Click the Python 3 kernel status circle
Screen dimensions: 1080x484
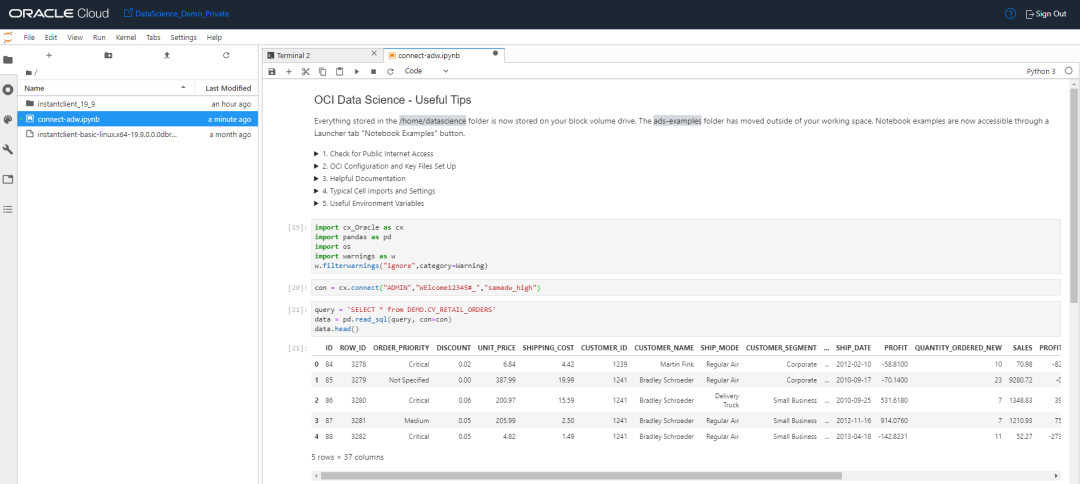1068,71
